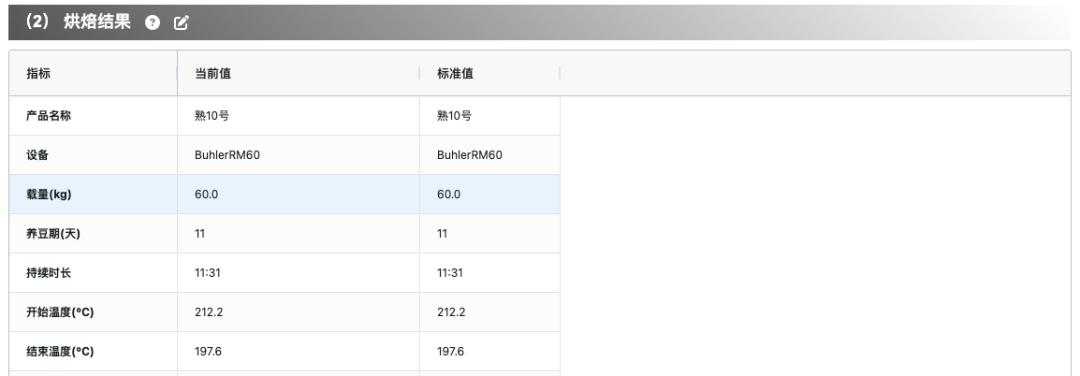Click 197.6 in 当前值 column
Screen dimensions: 1080x376
(x=209, y=351)
